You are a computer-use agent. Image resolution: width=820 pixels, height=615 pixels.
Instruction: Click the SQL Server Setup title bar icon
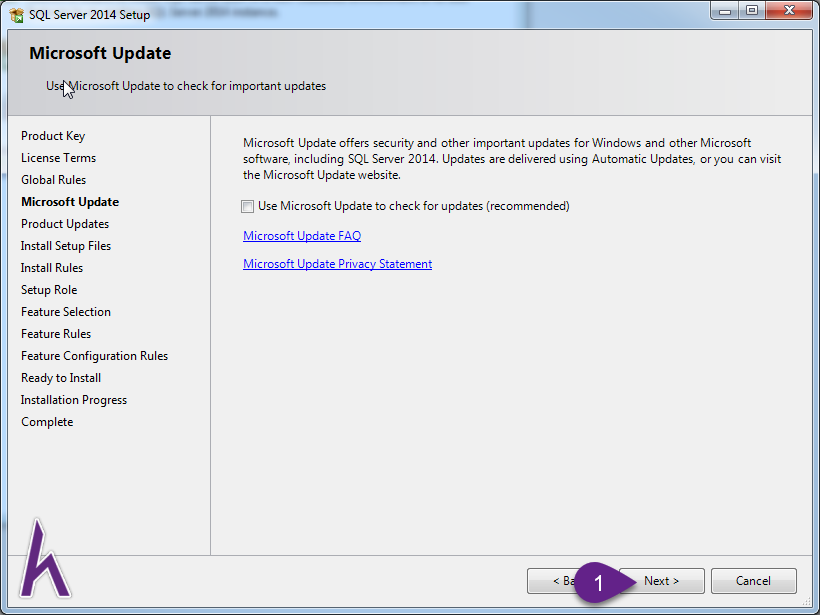16,15
